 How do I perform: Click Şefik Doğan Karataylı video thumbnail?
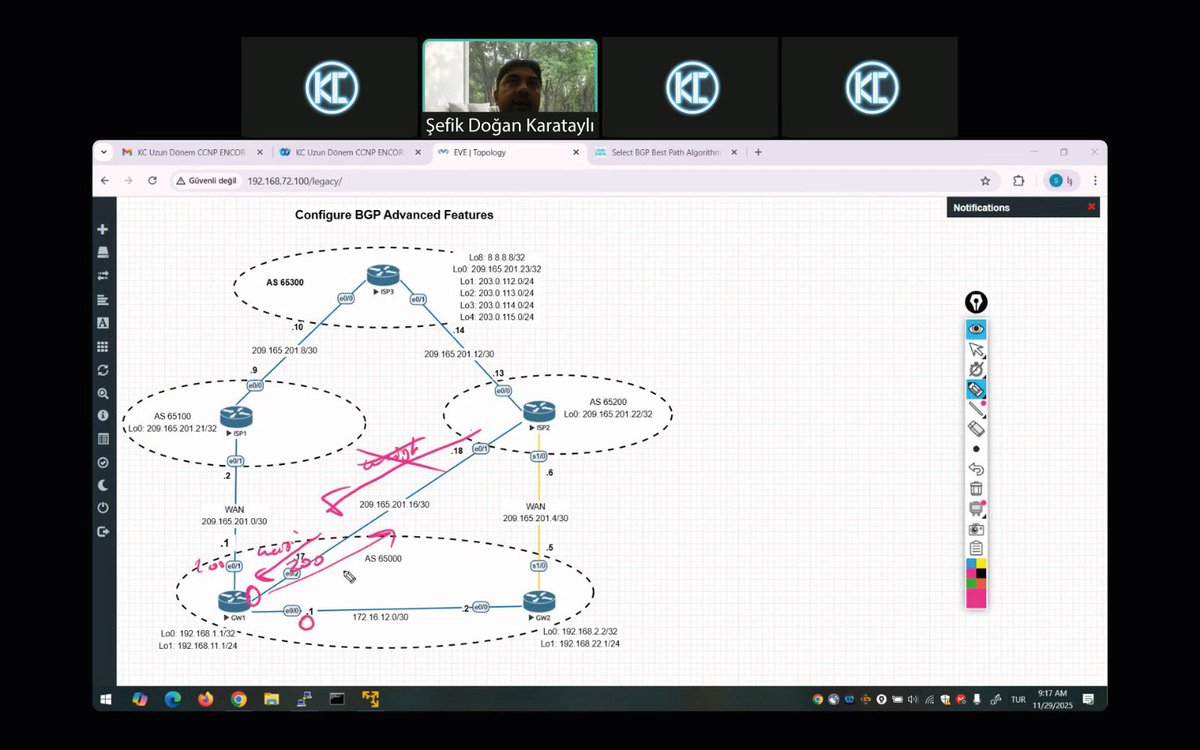[x=510, y=87]
